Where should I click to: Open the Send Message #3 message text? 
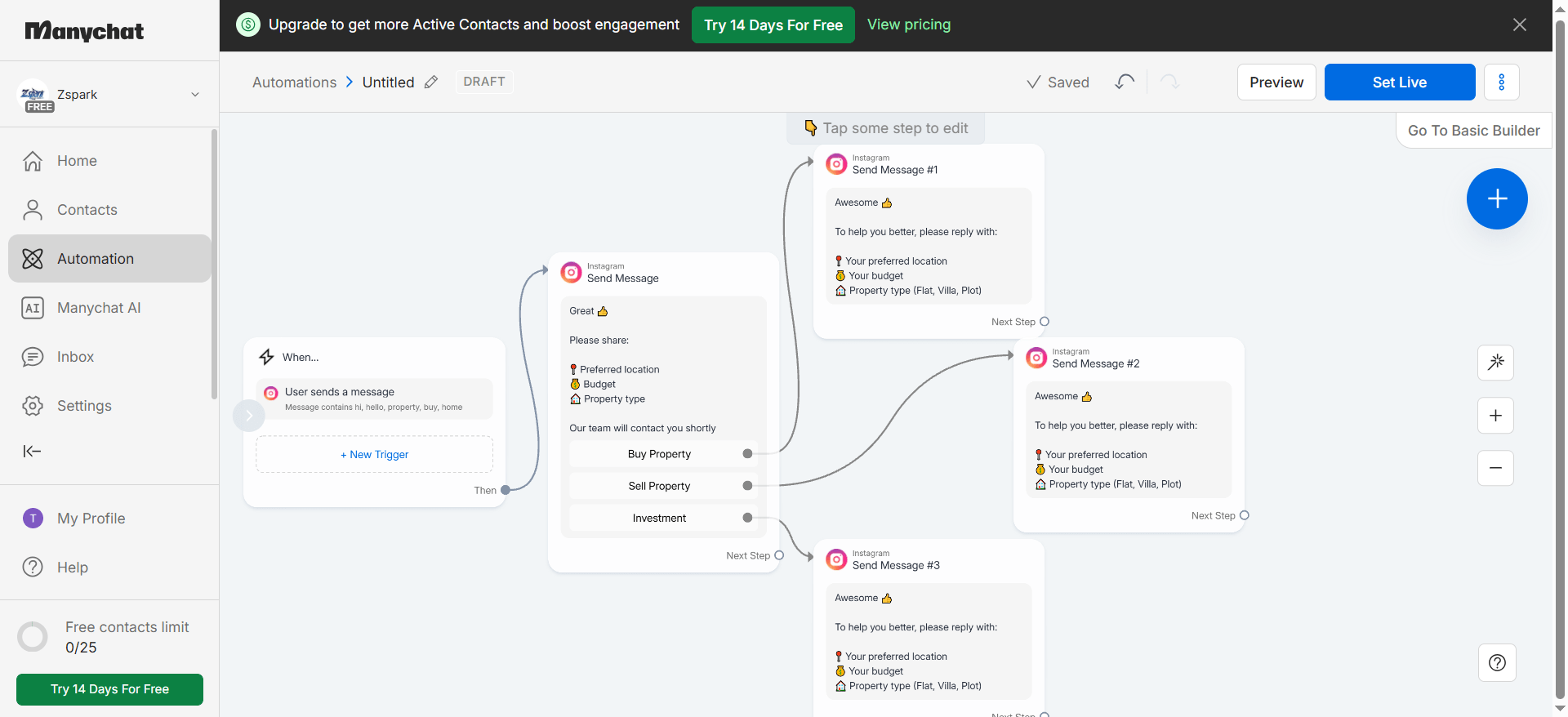929,641
